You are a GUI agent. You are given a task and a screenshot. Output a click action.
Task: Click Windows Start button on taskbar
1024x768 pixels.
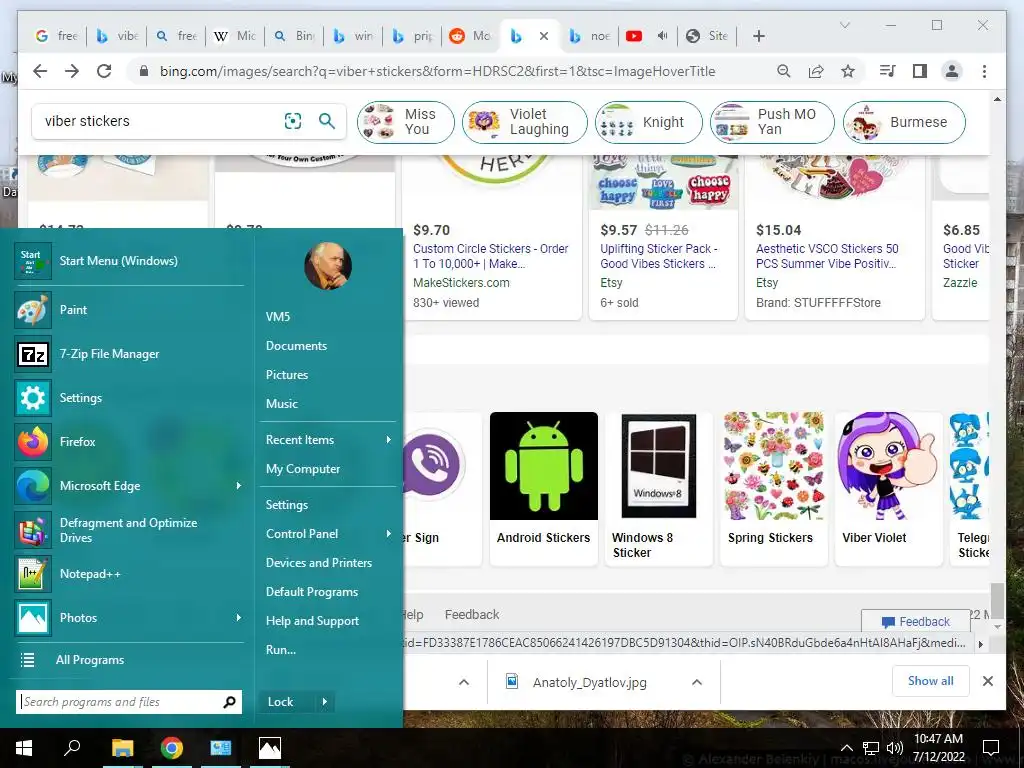pos(24,748)
